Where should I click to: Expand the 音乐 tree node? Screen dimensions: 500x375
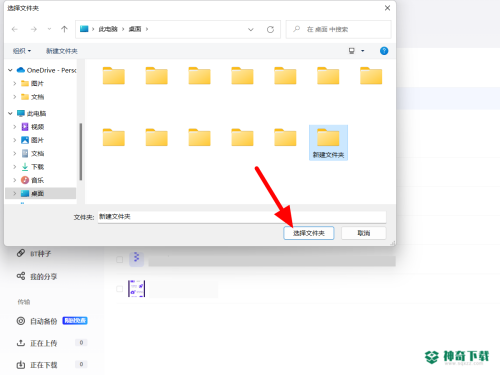click(14, 180)
